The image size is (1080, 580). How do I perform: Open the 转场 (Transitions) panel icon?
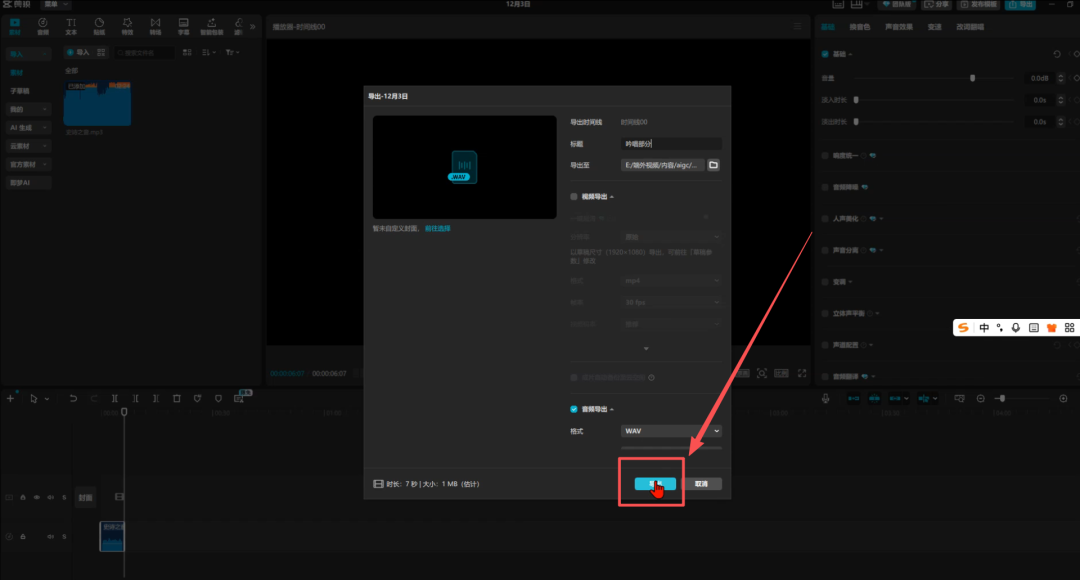[x=155, y=26]
